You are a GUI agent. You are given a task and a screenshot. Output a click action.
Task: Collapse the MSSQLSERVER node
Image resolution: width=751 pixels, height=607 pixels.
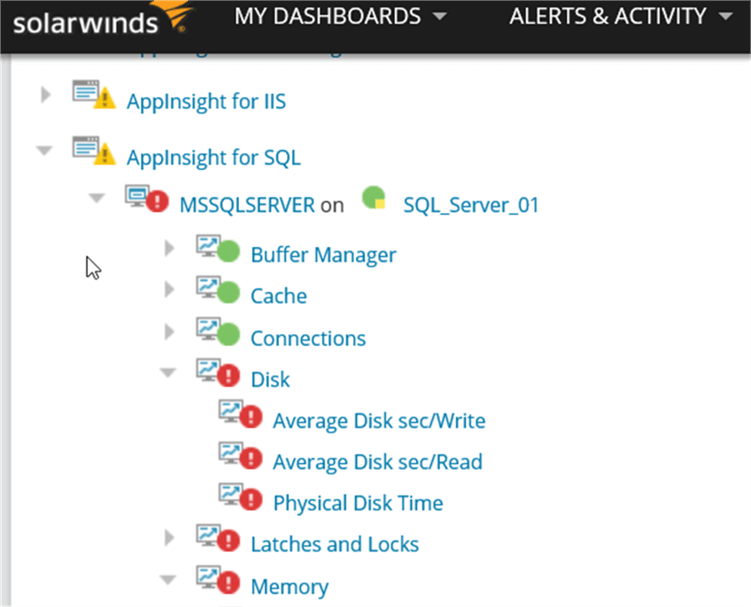pos(96,198)
